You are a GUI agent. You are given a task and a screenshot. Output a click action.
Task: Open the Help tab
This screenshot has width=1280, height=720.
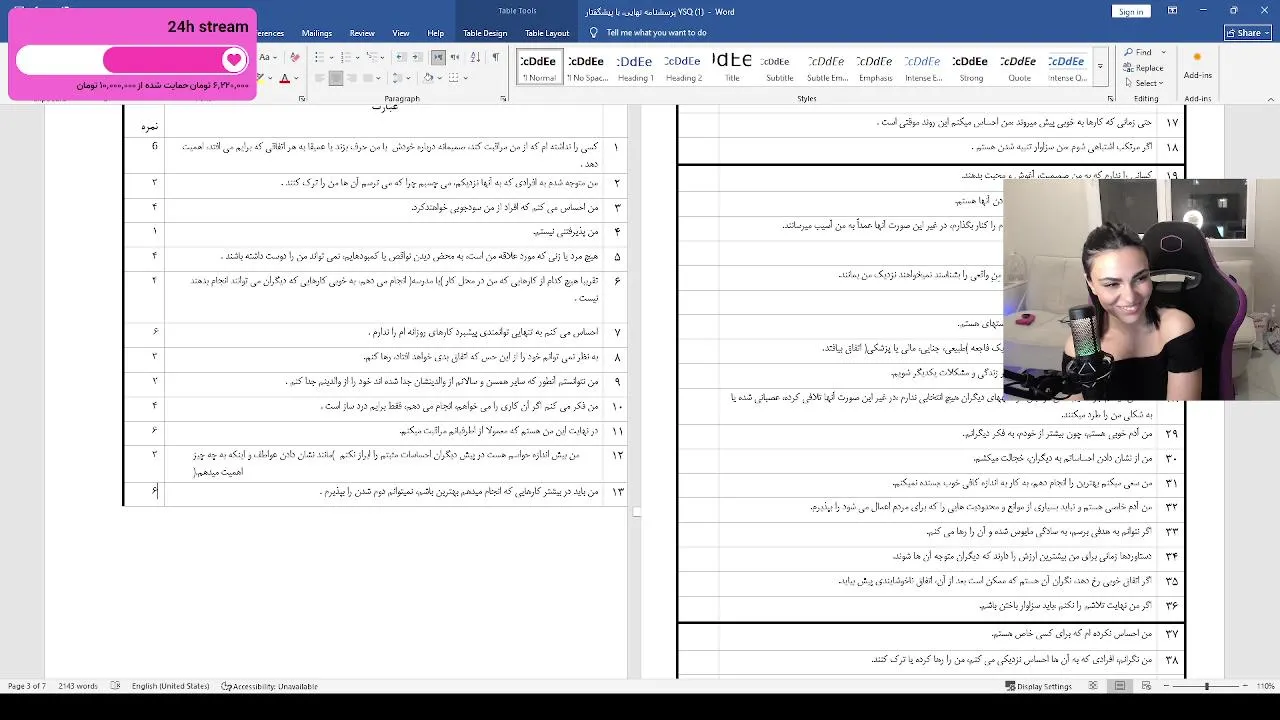(436, 33)
